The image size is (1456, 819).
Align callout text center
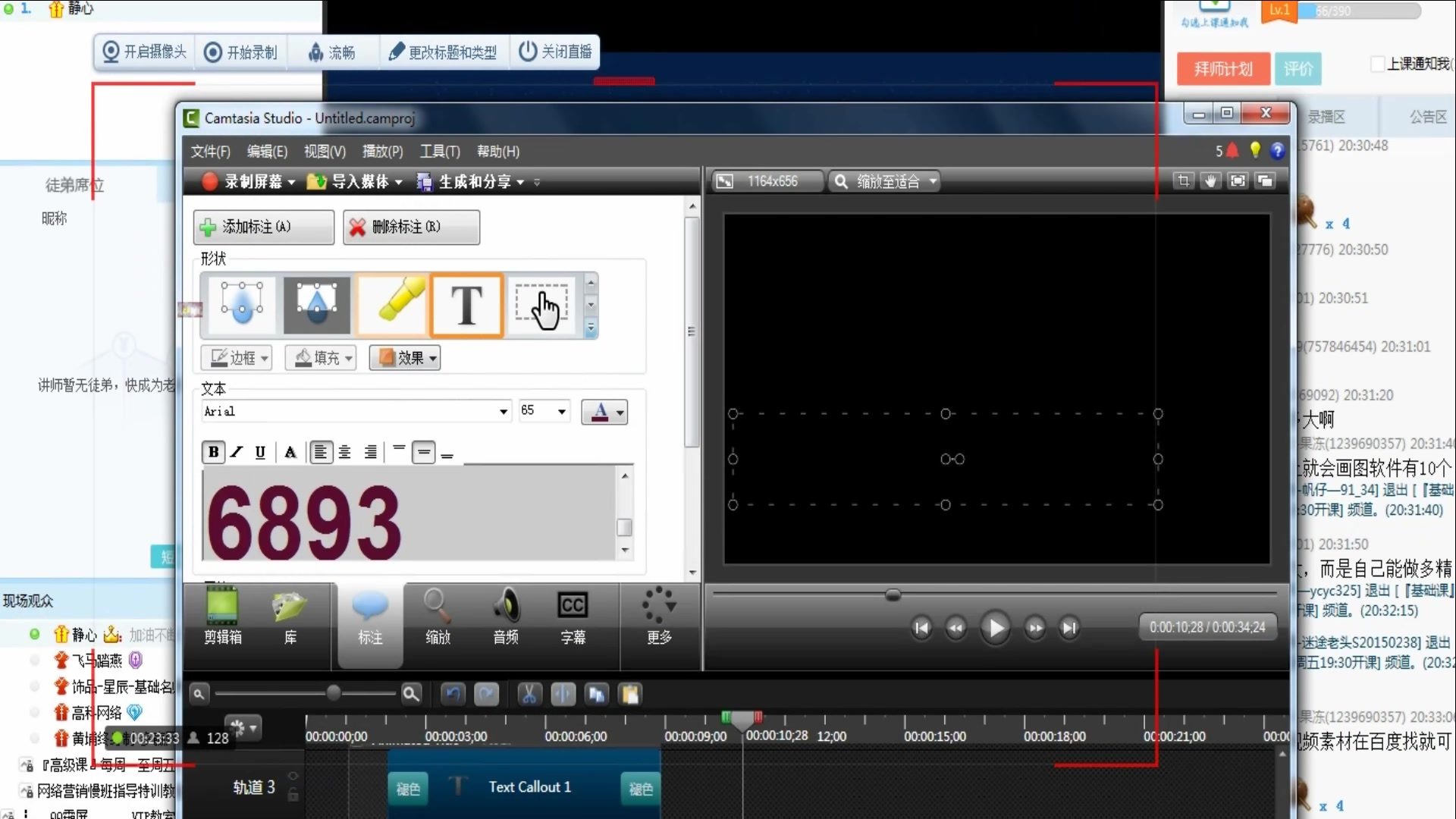(345, 452)
